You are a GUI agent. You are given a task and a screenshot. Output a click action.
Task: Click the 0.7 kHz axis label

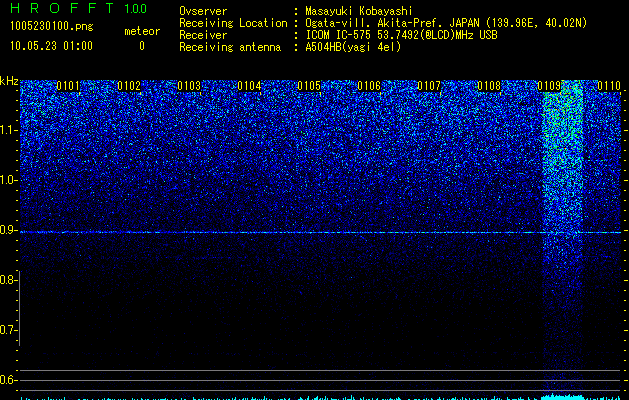pos(7,330)
